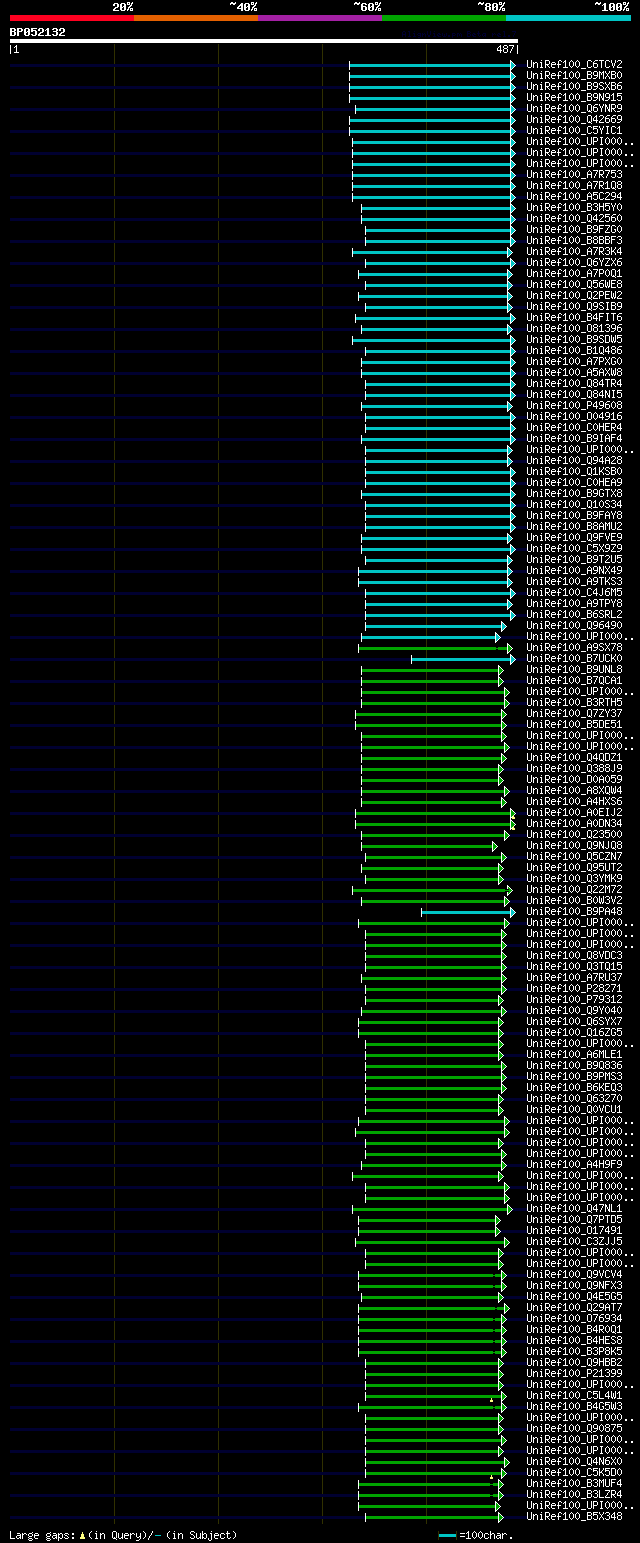The height and width of the screenshot is (1543, 640).
Task: Open hit UniRef100_C5YIC1
Action: coord(574,130)
